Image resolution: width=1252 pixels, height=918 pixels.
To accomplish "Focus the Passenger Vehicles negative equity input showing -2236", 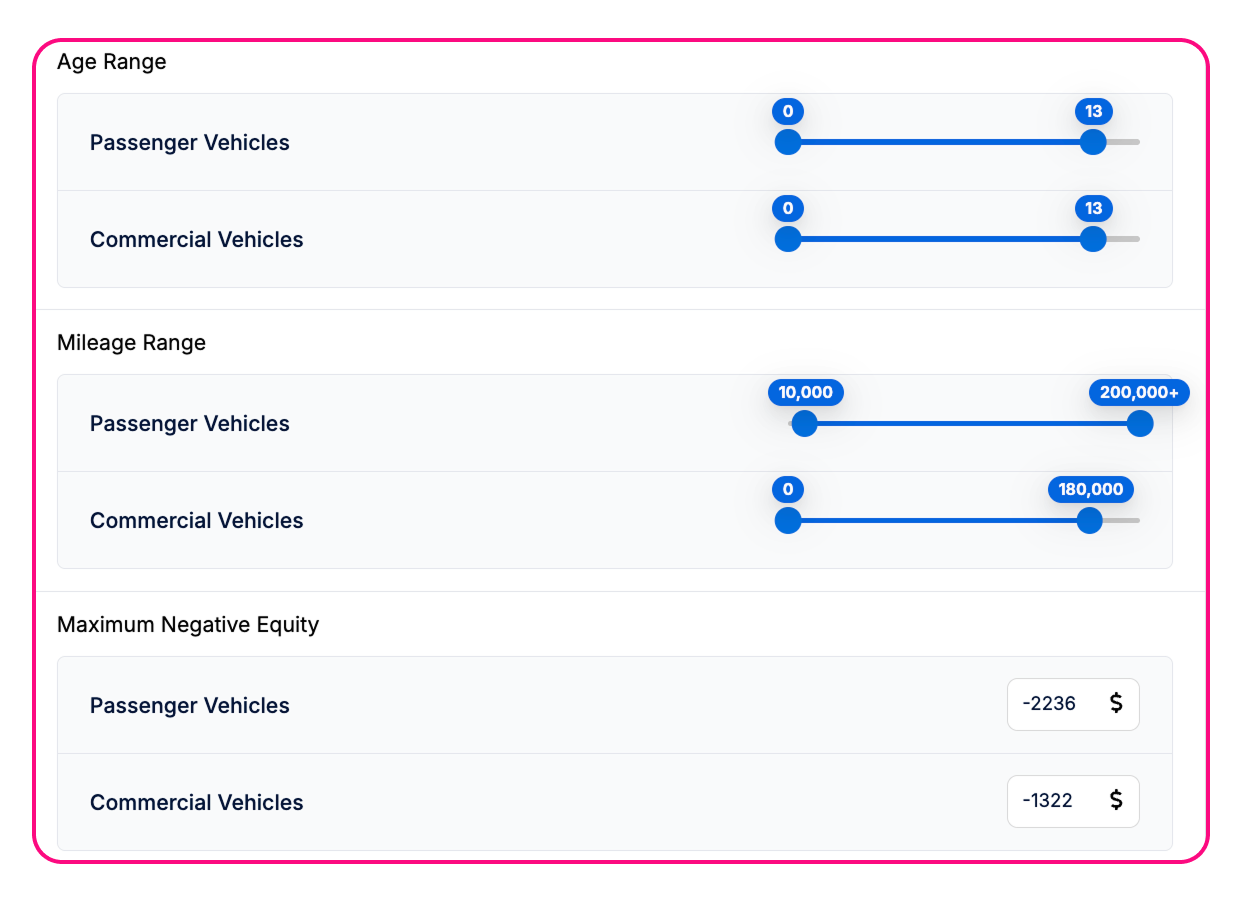I will (1051, 704).
